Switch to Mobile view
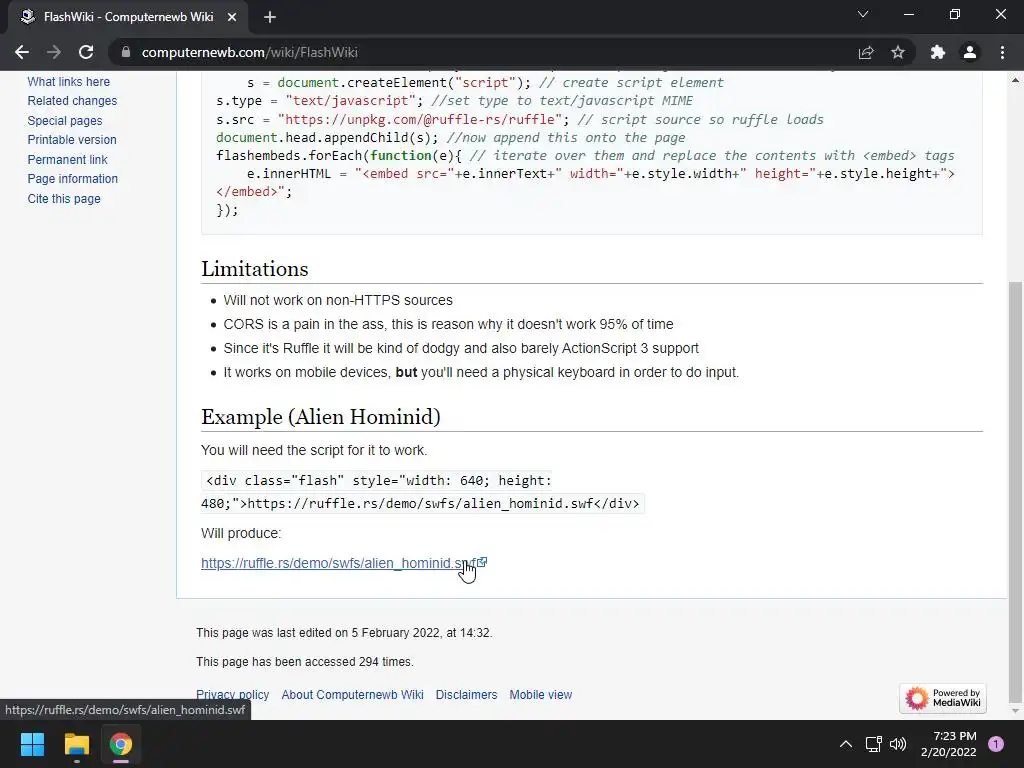1024x768 pixels. [x=541, y=695]
